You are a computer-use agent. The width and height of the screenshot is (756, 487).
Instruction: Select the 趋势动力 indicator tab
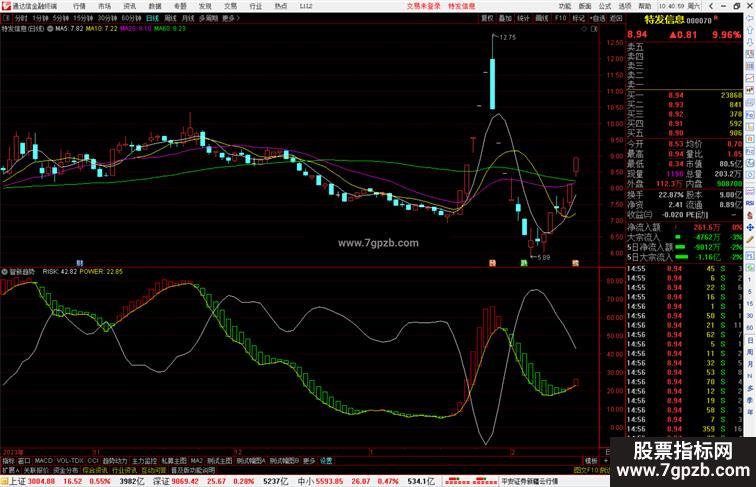[x=115, y=461]
